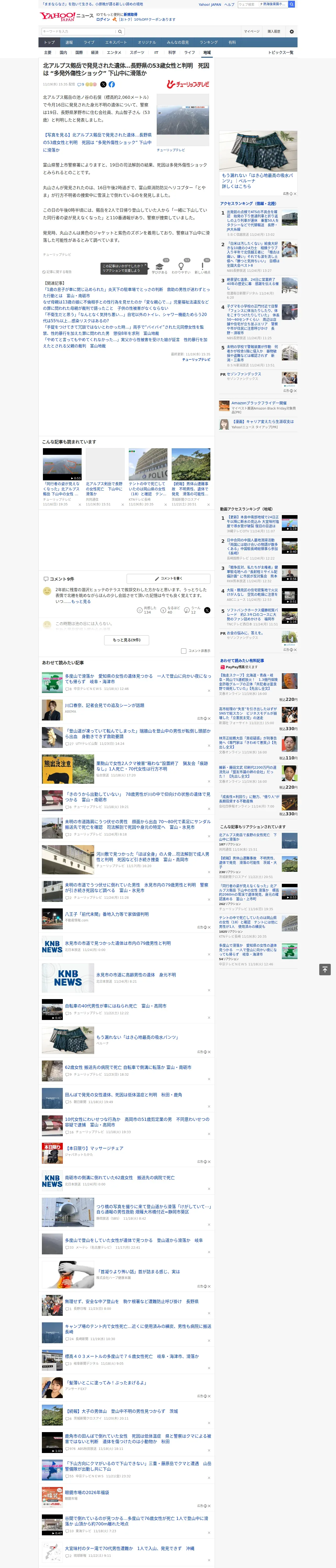Click the なるほど reaction on the comment
The image size is (336, 1568).
[170, 610]
